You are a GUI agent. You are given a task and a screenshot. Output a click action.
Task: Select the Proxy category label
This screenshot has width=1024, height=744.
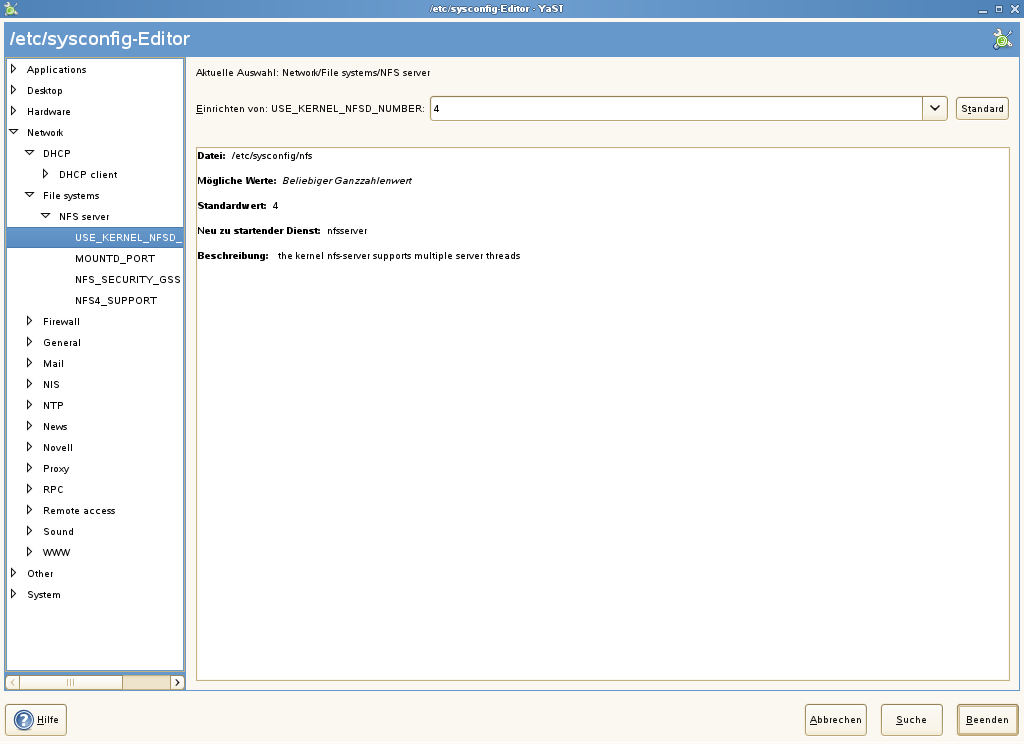56,469
